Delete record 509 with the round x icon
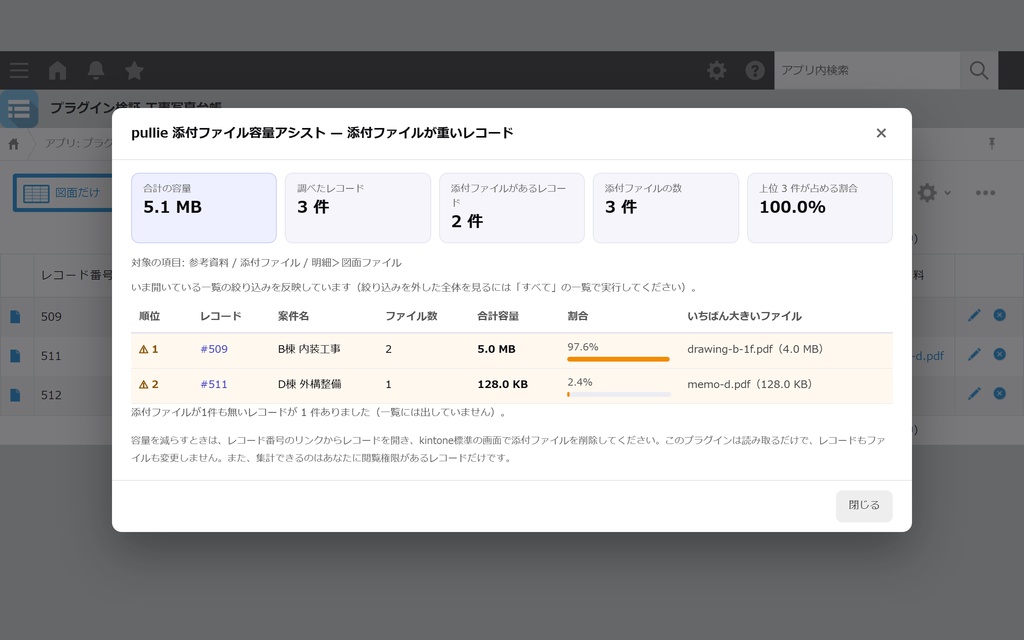This screenshot has width=1024, height=640. pos(999,315)
